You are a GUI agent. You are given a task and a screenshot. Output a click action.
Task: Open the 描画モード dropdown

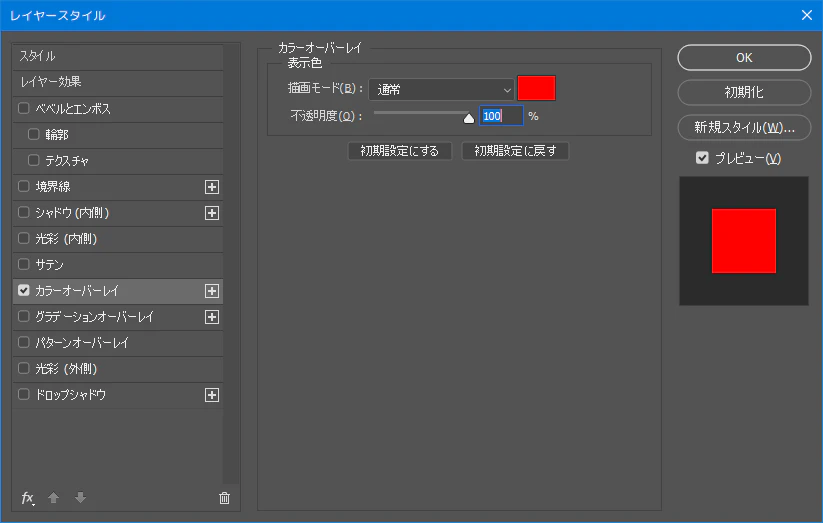441,90
